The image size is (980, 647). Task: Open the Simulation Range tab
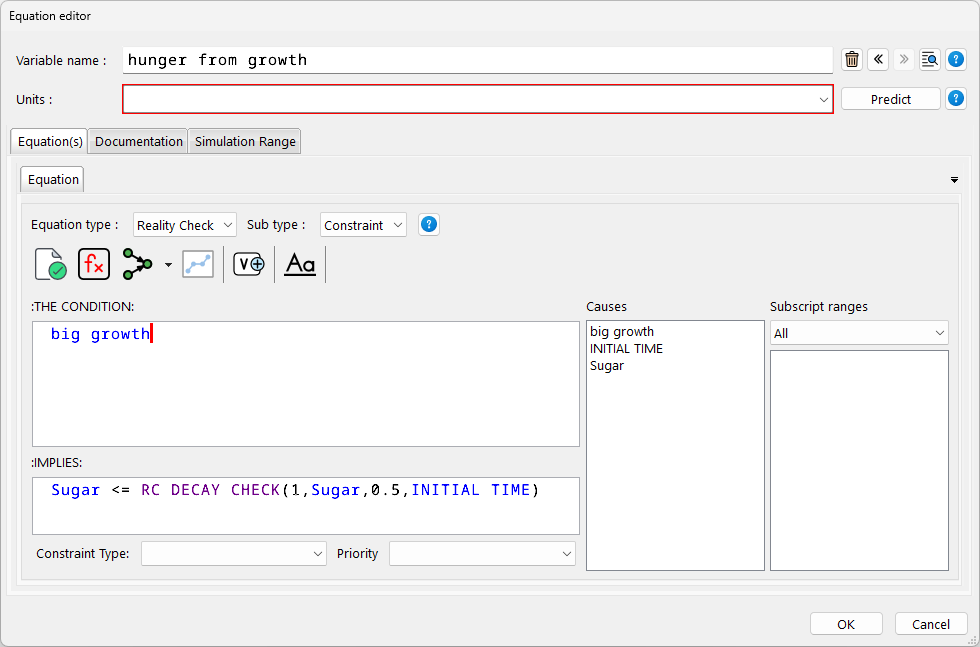[x=245, y=142]
